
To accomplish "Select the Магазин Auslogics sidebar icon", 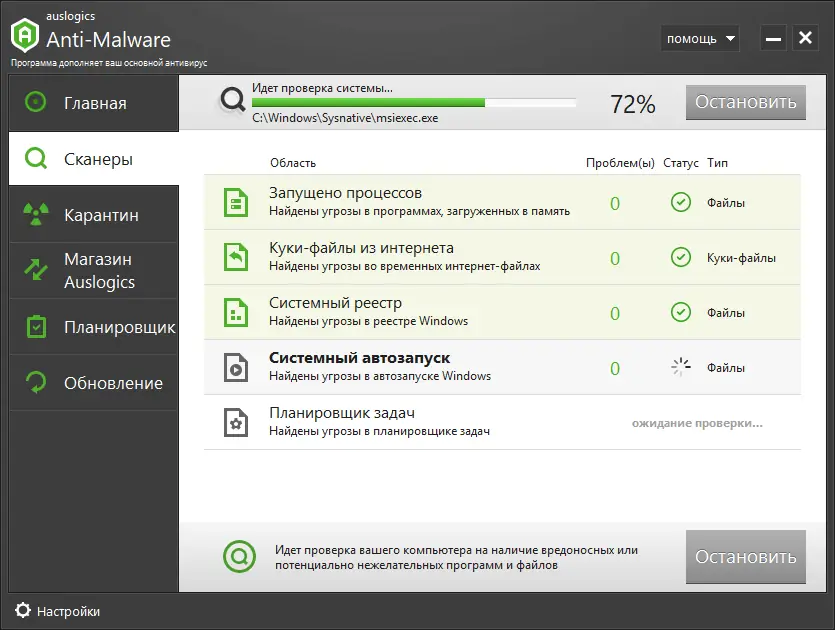I will (33, 270).
